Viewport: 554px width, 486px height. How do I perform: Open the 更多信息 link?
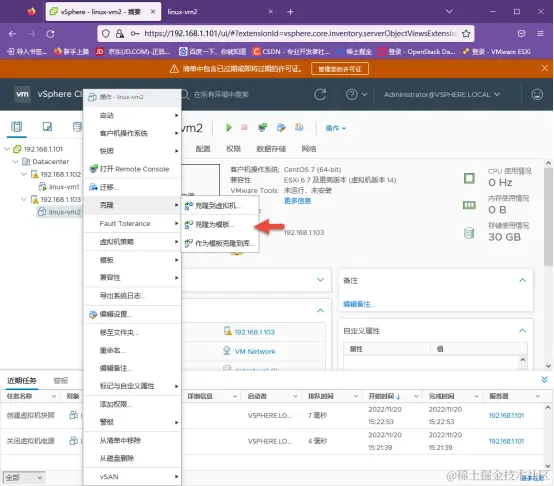pyautogui.click(x=297, y=201)
